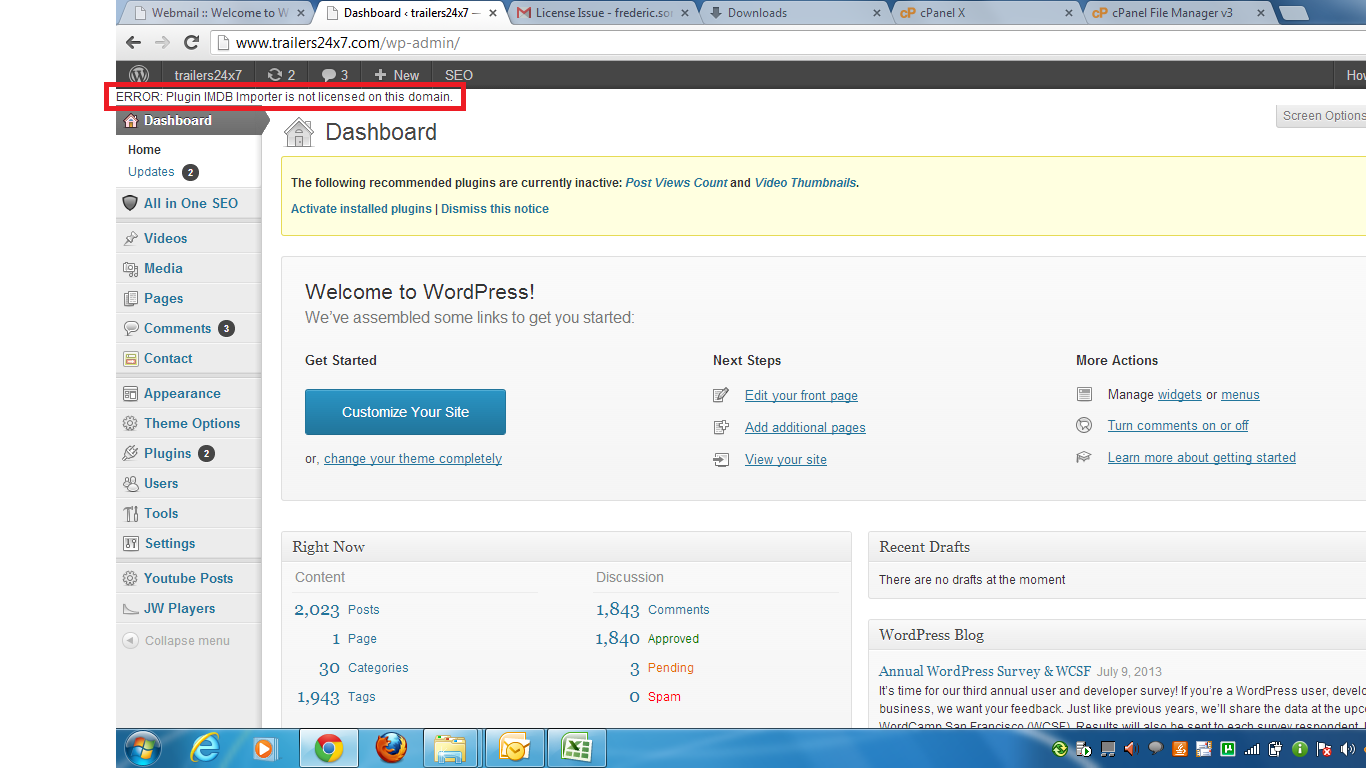
Task: Open the 2,023 Posts count link
Action: point(337,610)
